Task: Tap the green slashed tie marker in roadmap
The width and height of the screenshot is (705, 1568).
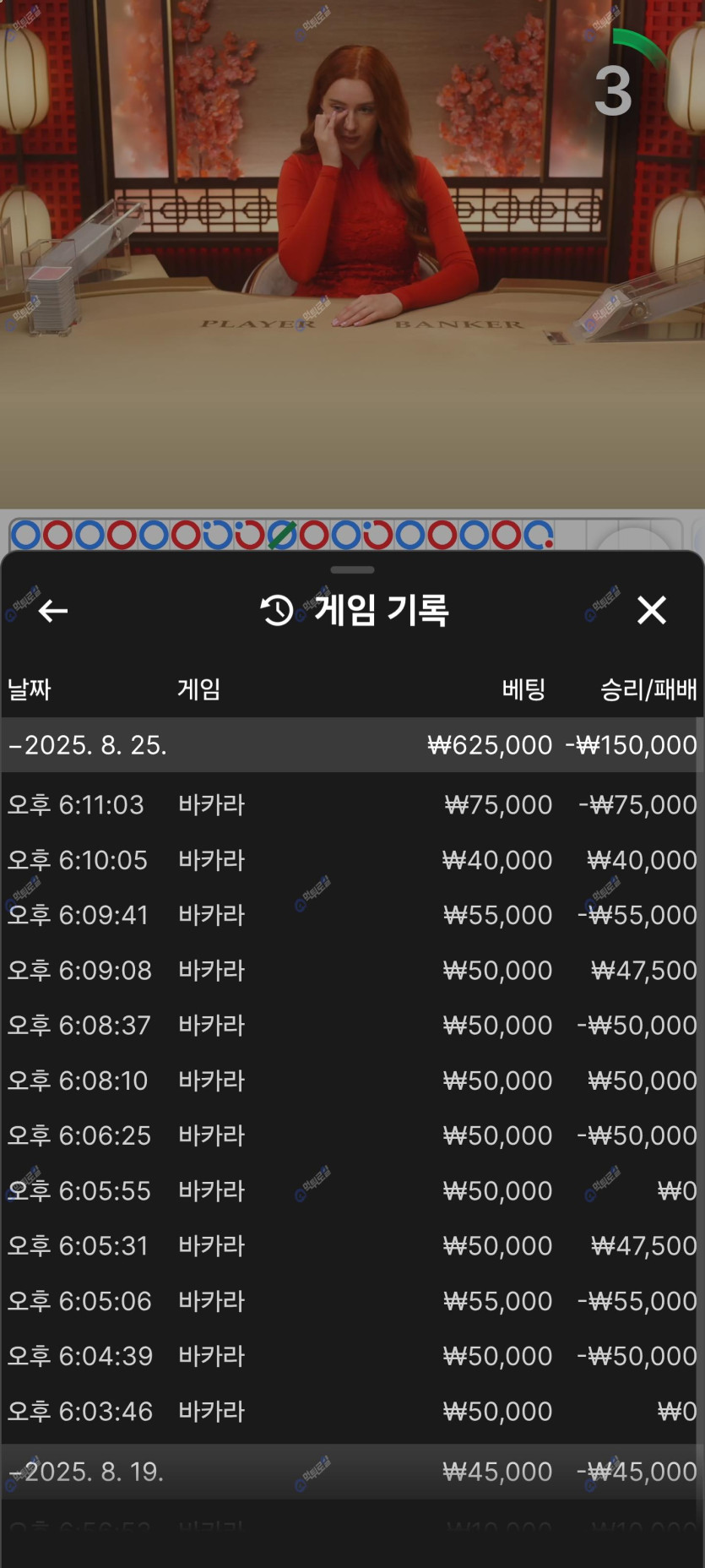Action: (x=282, y=535)
